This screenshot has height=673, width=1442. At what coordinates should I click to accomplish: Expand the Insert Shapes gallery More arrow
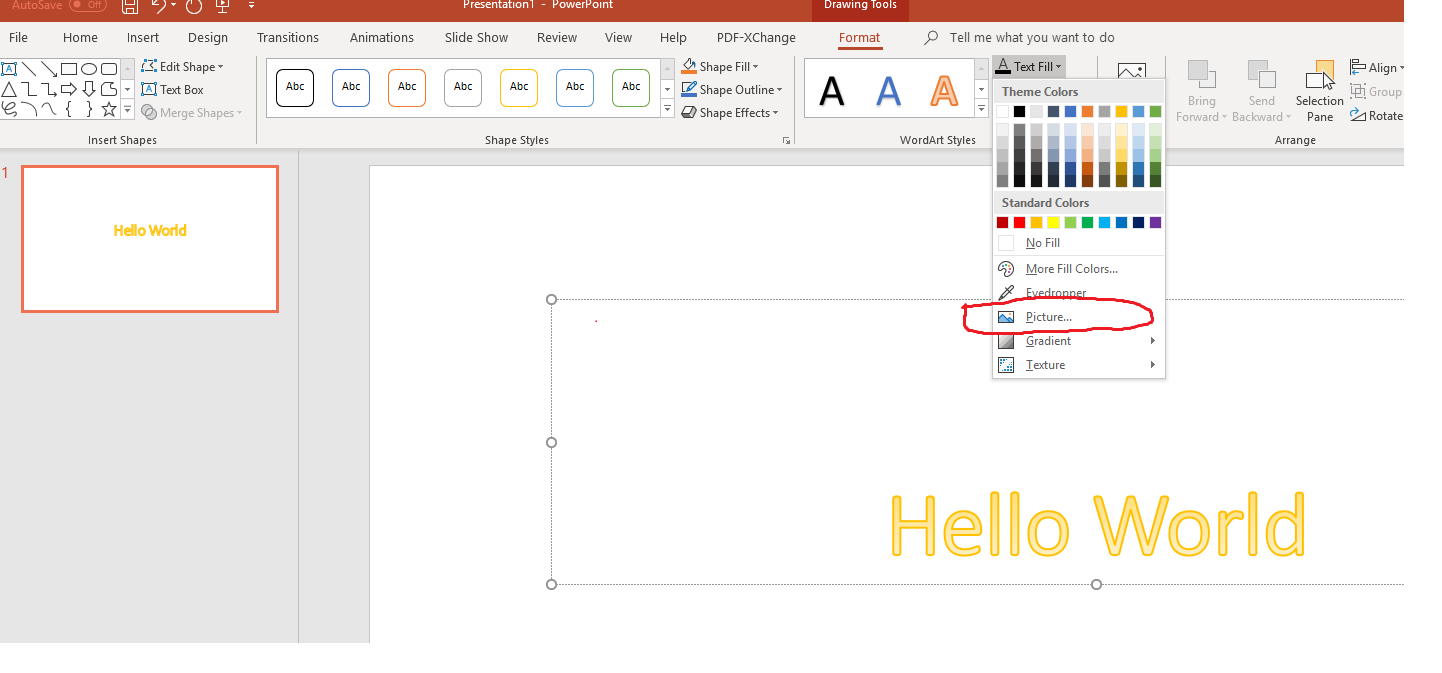(x=127, y=109)
